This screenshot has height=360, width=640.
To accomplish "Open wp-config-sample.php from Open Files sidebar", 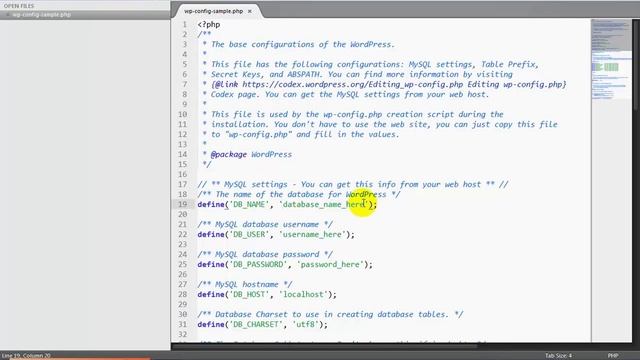I will tap(42, 15).
